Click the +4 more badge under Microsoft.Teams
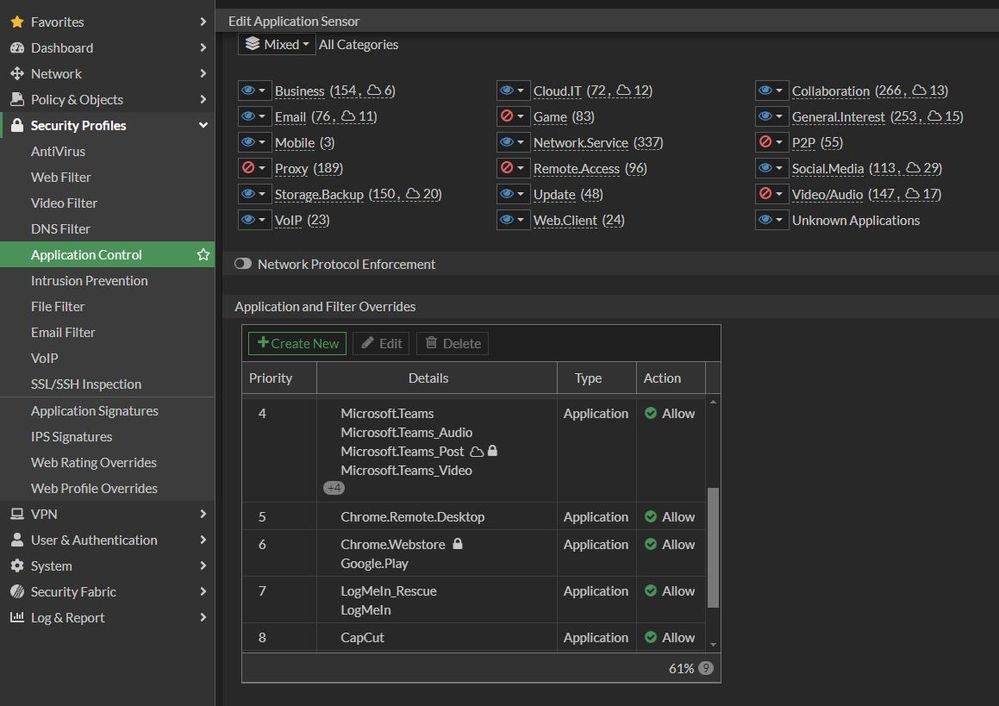 (334, 488)
